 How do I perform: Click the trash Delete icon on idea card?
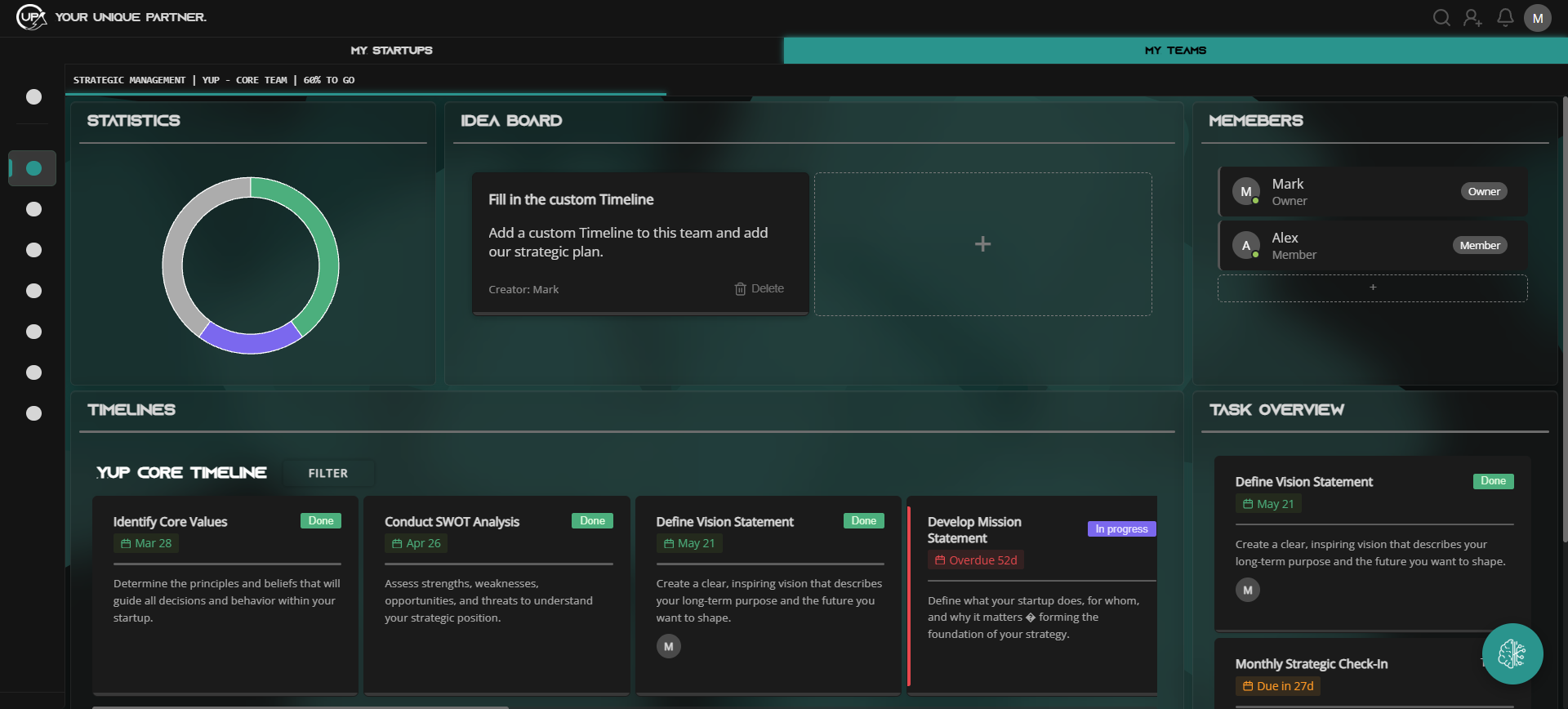pos(740,289)
